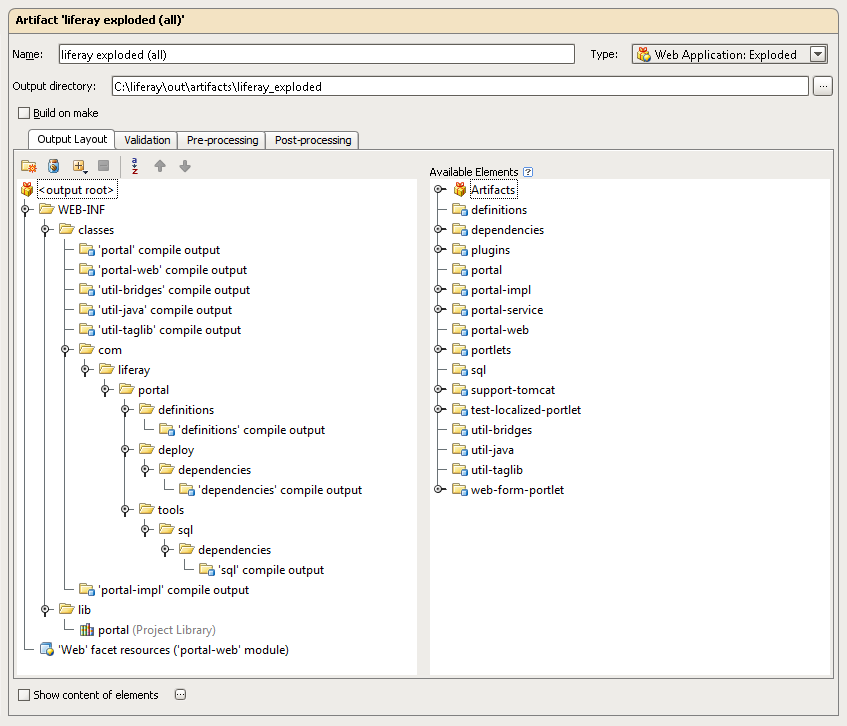Click the artifact Name text field
Viewport: 847px width, 726px height.
[315, 55]
